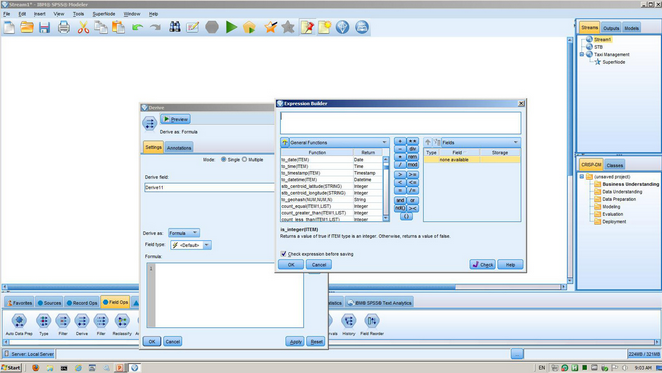
Task: Click Cancel in Expression Builder
Action: coord(319,264)
